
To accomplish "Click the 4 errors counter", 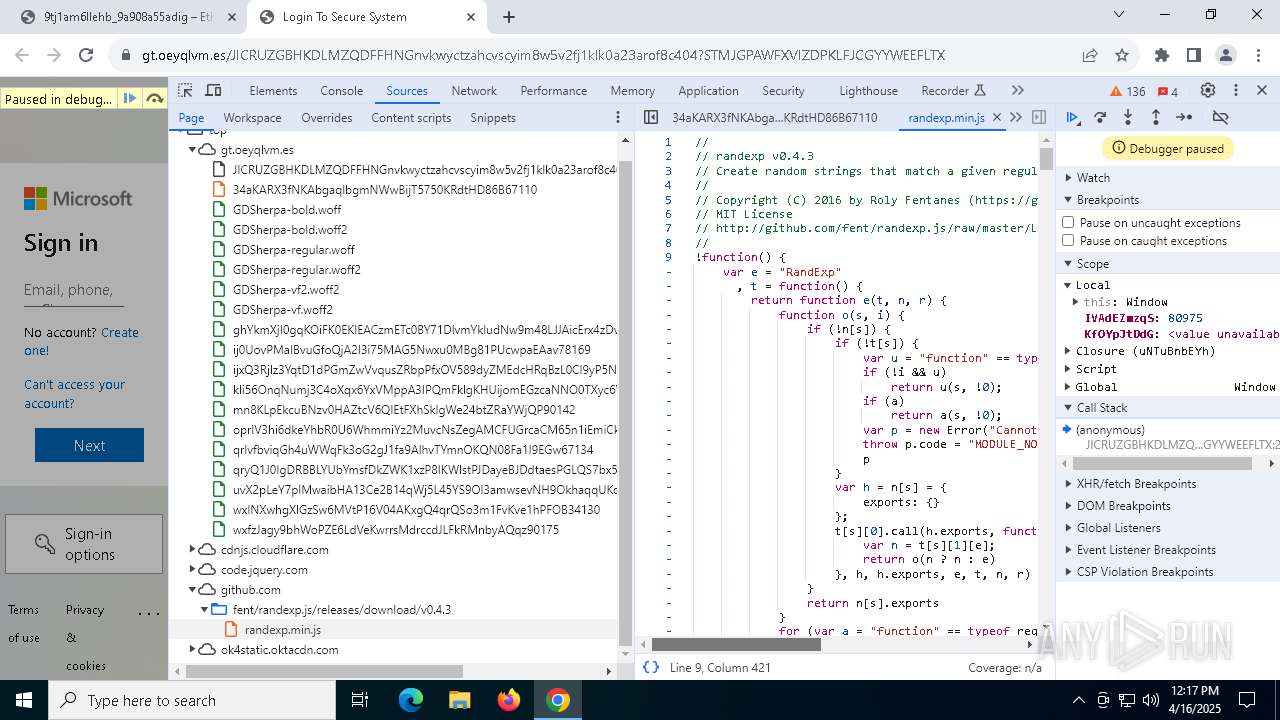I will pyautogui.click(x=1167, y=91).
